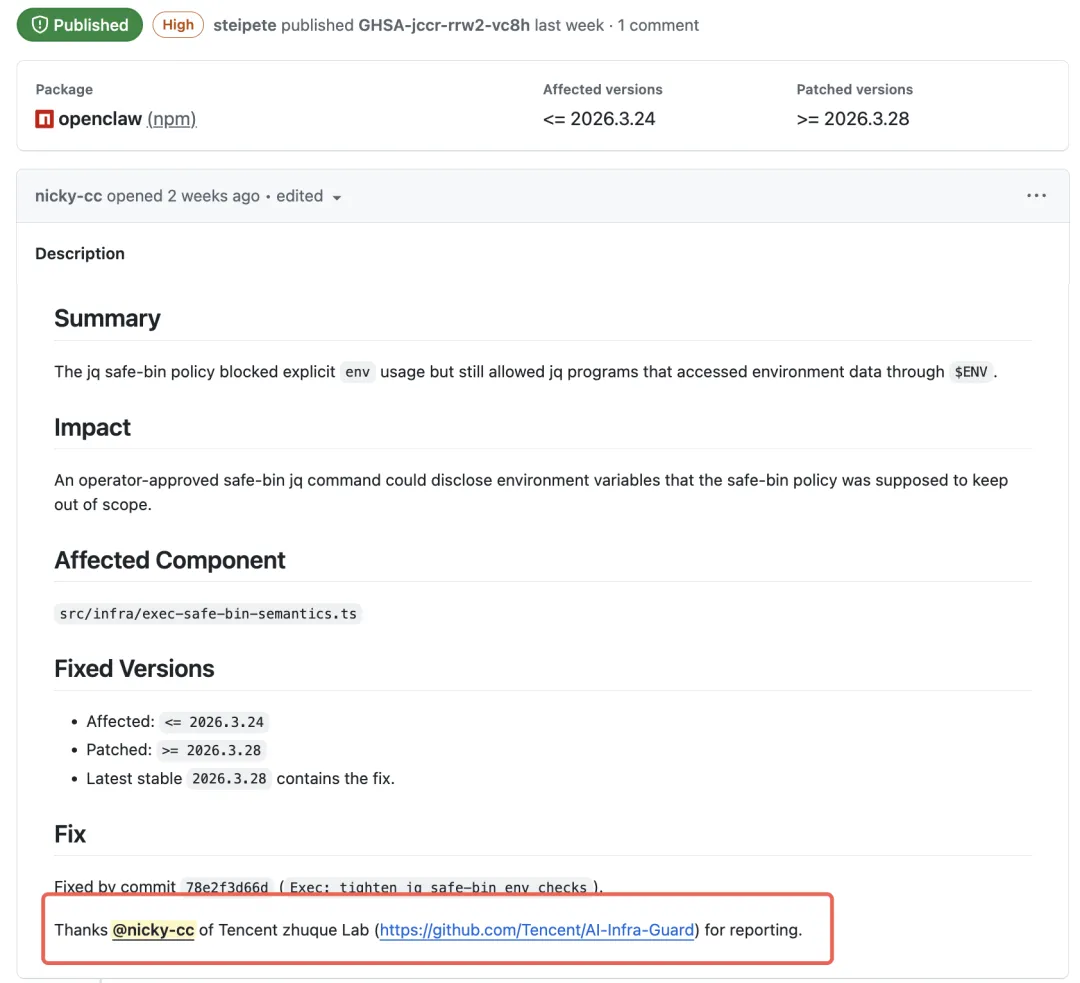Viewport: 1080px width, 983px height.
Task: Click the Fixed Versions heading
Action: click(x=134, y=668)
